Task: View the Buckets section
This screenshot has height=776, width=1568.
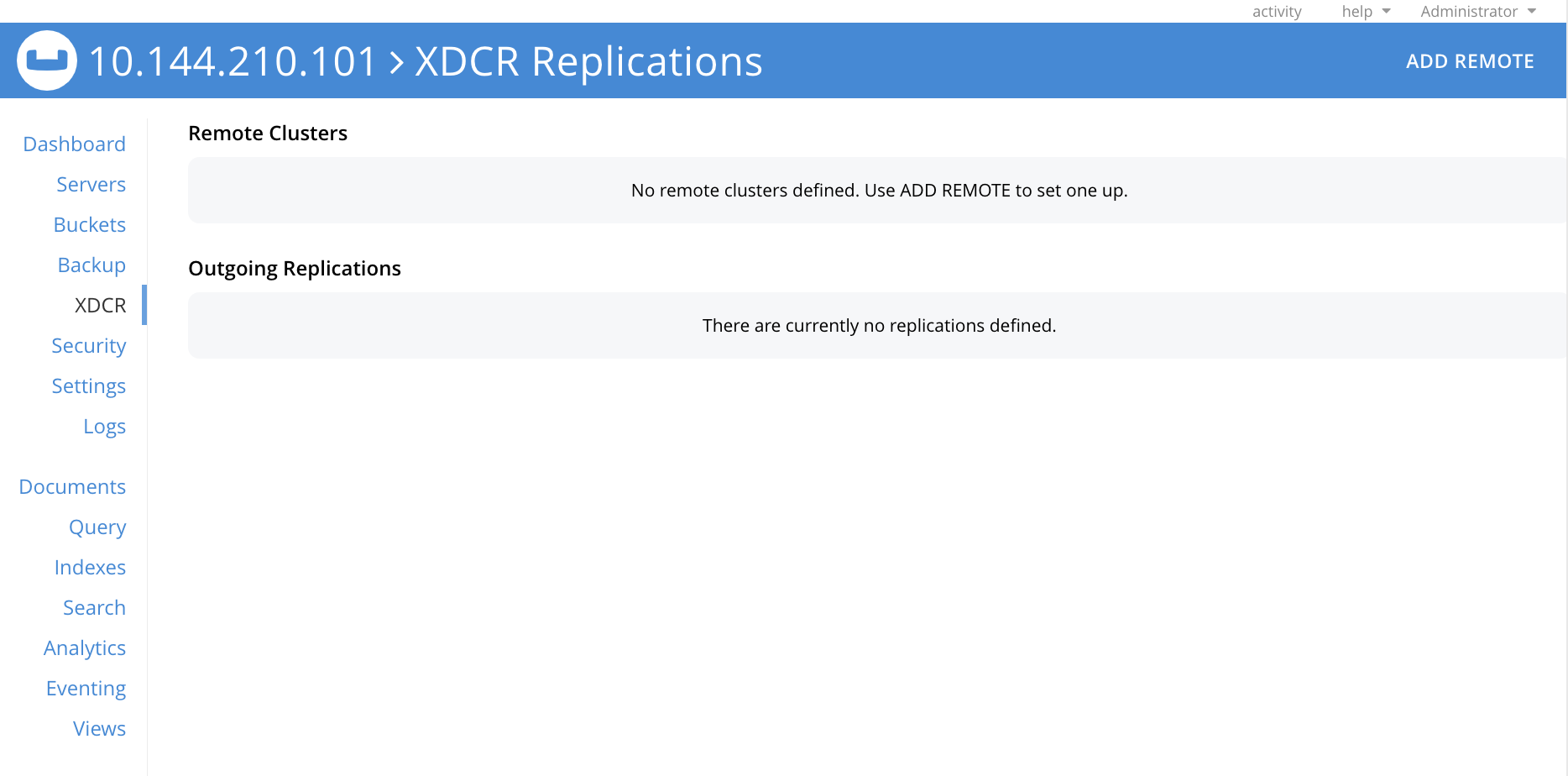Action: (89, 224)
